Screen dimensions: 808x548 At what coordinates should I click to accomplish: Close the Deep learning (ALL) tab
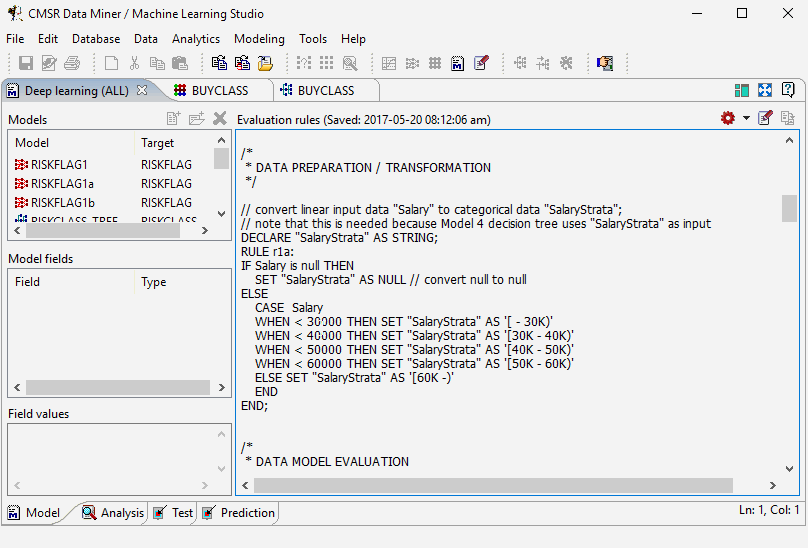pyautogui.click(x=142, y=90)
